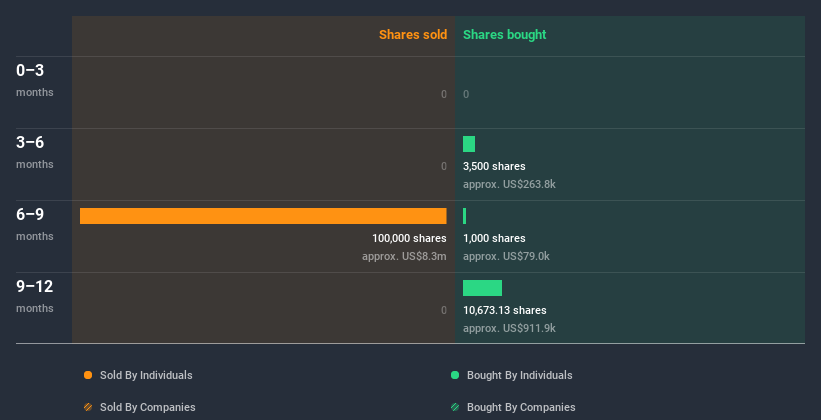This screenshot has height=420, width=821.
Task: Click the Sold By Individuals legend label
Action: (x=146, y=375)
